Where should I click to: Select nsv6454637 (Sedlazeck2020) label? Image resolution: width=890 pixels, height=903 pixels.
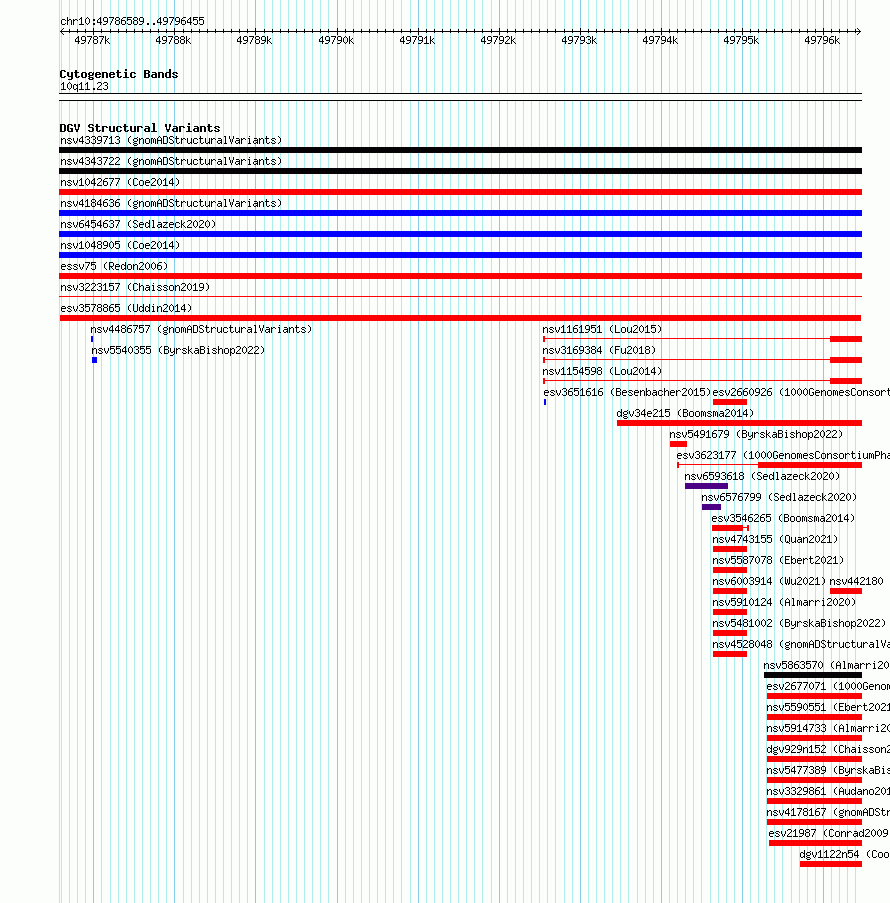(x=138, y=225)
